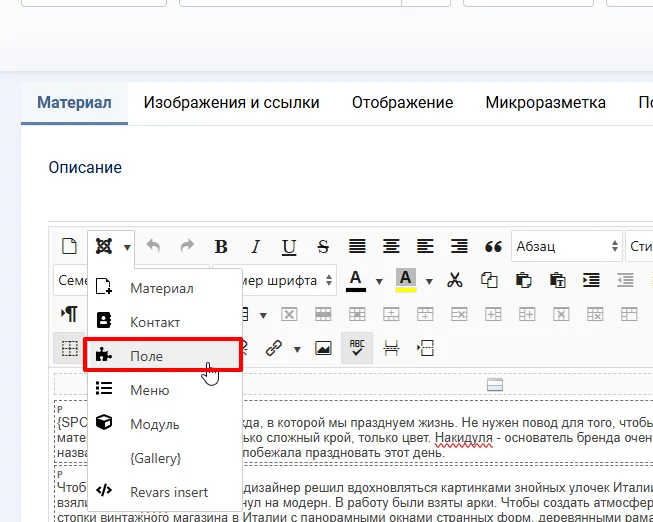Toggle bold formatting
This screenshot has width=653, height=522.
(x=221, y=247)
